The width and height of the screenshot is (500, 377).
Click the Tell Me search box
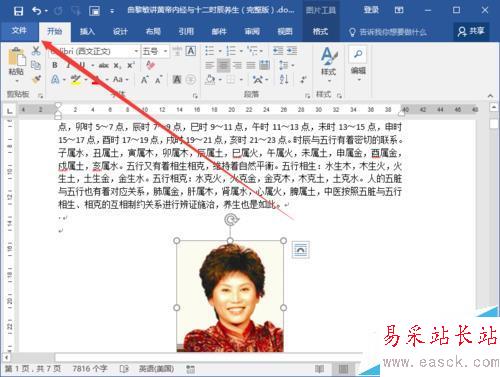pyautogui.click(x=388, y=32)
